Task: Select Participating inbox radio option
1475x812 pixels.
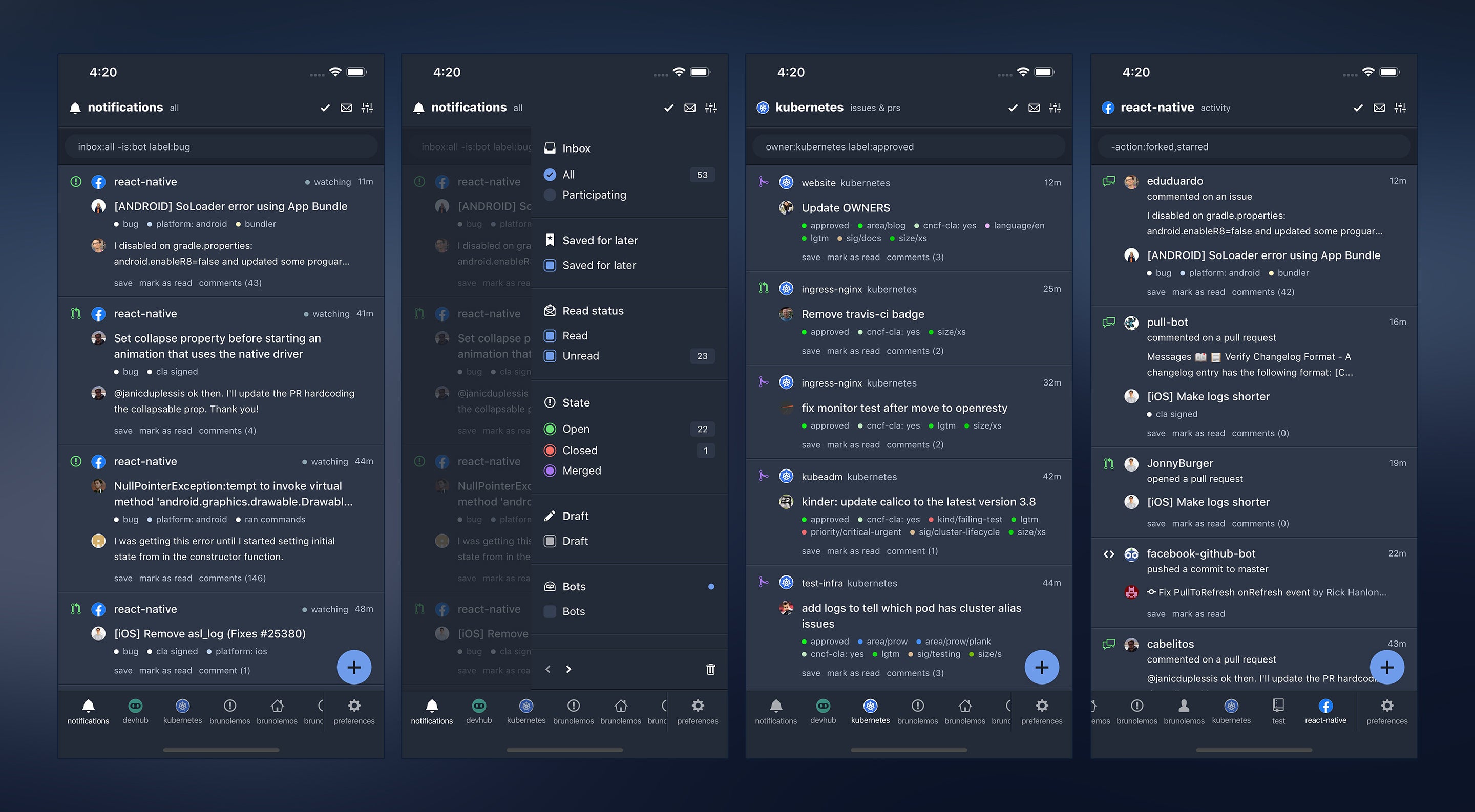Action: (x=550, y=195)
